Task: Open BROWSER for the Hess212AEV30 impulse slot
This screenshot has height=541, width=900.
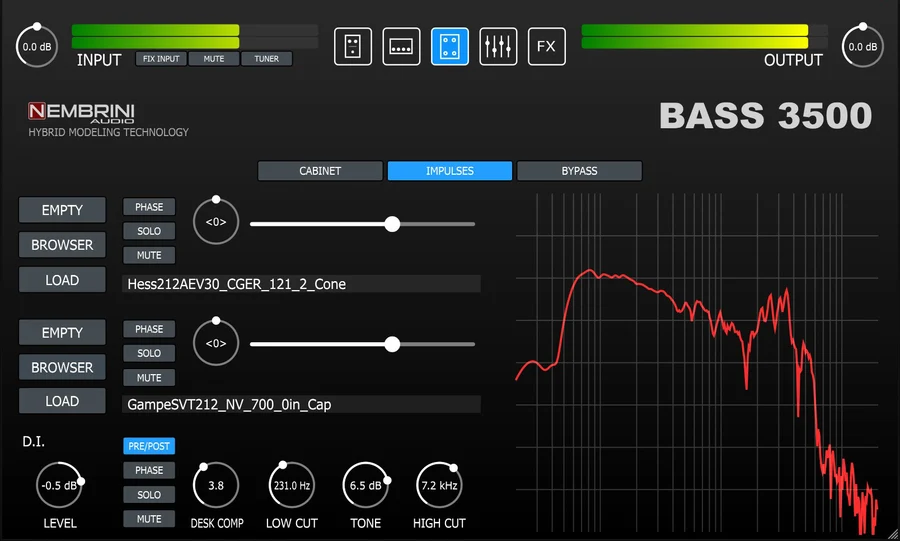Action: (62, 245)
